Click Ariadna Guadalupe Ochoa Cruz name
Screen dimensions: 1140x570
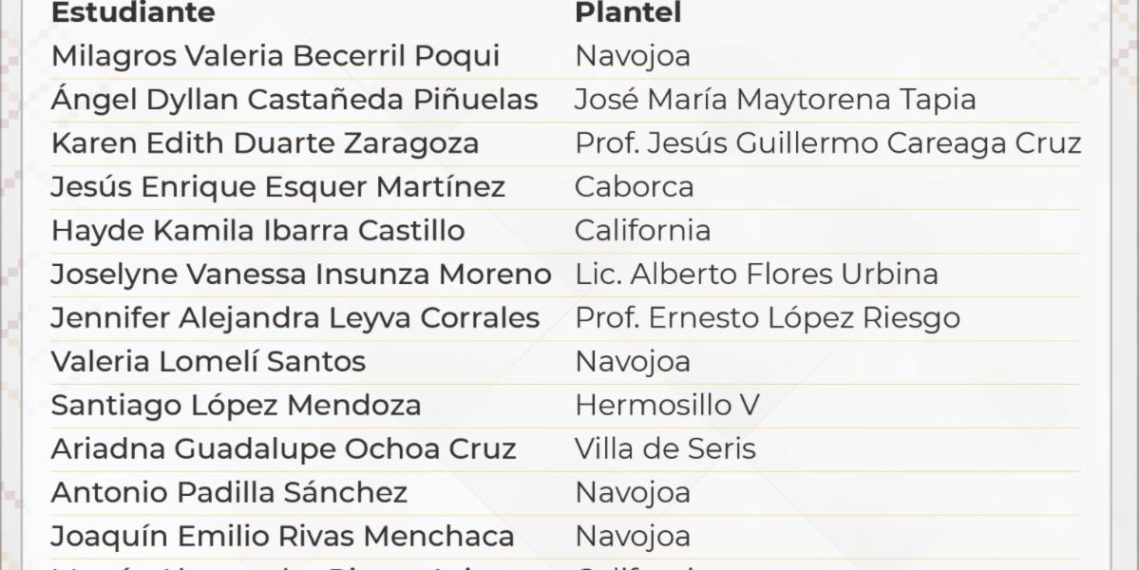tap(283, 448)
